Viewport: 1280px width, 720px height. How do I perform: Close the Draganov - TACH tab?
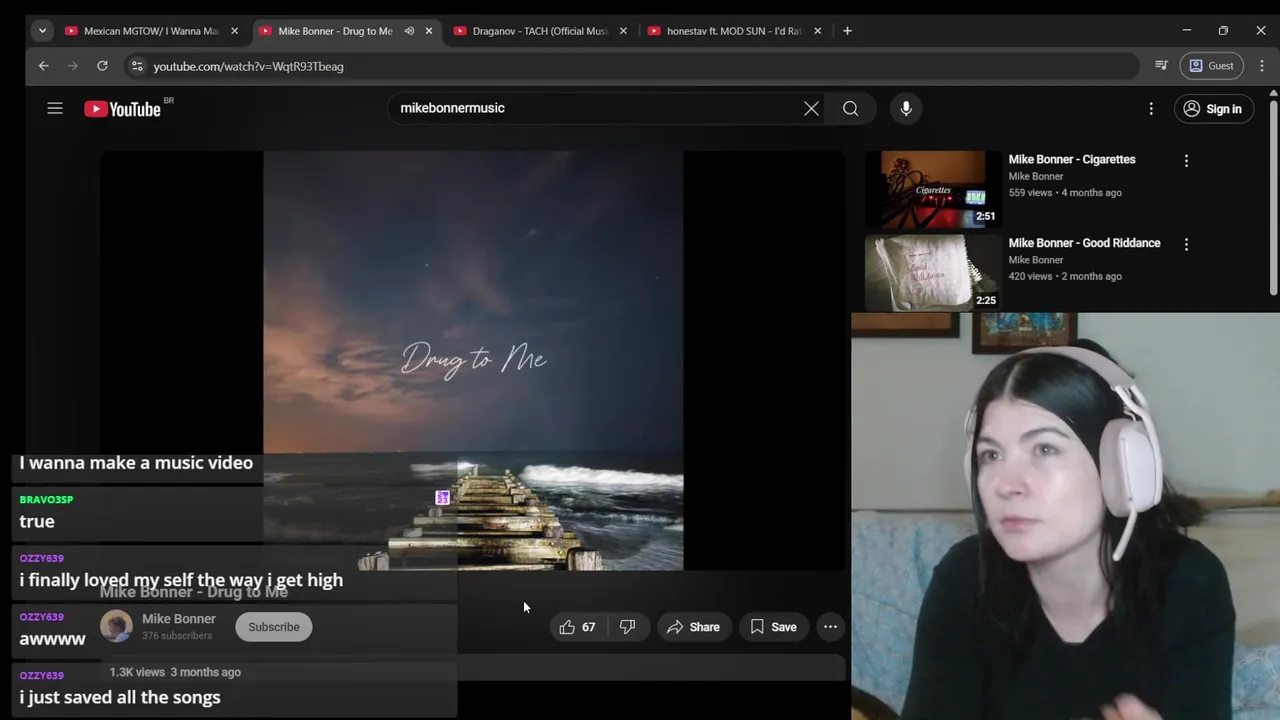pos(623,31)
